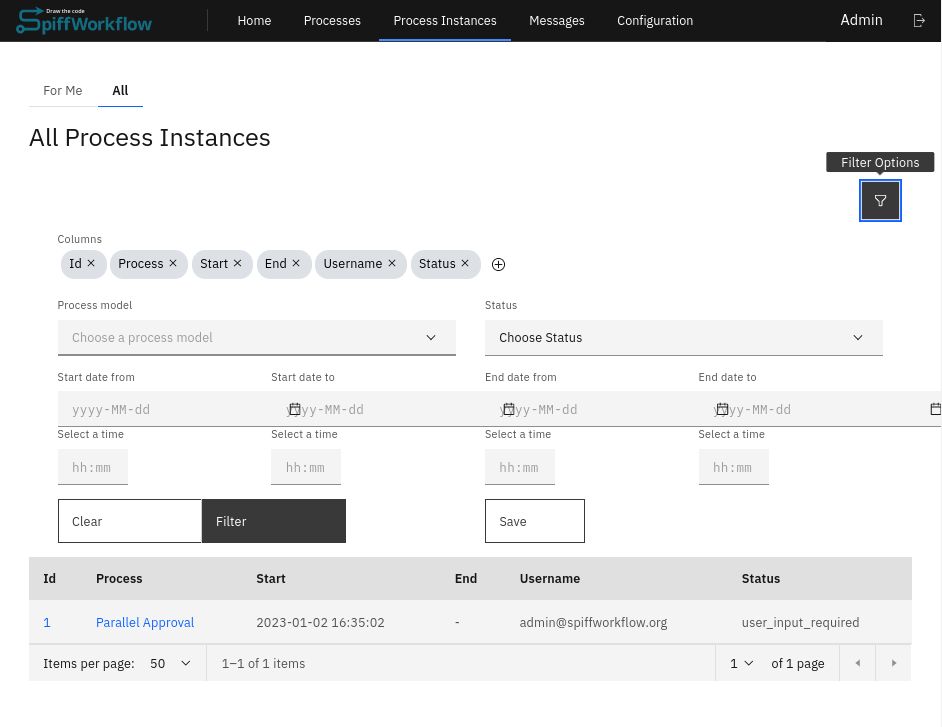Click the logout icon next to Admin

coord(919,20)
